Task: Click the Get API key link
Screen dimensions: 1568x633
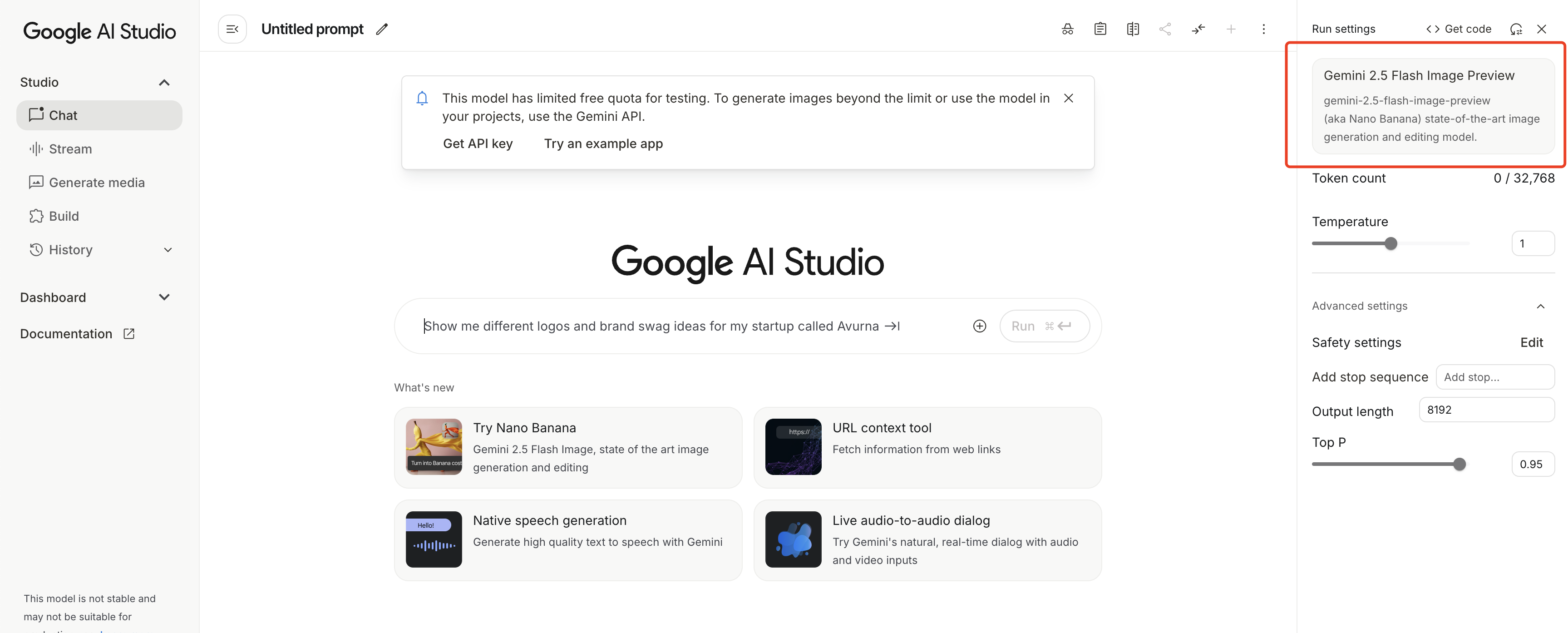Action: pyautogui.click(x=477, y=143)
